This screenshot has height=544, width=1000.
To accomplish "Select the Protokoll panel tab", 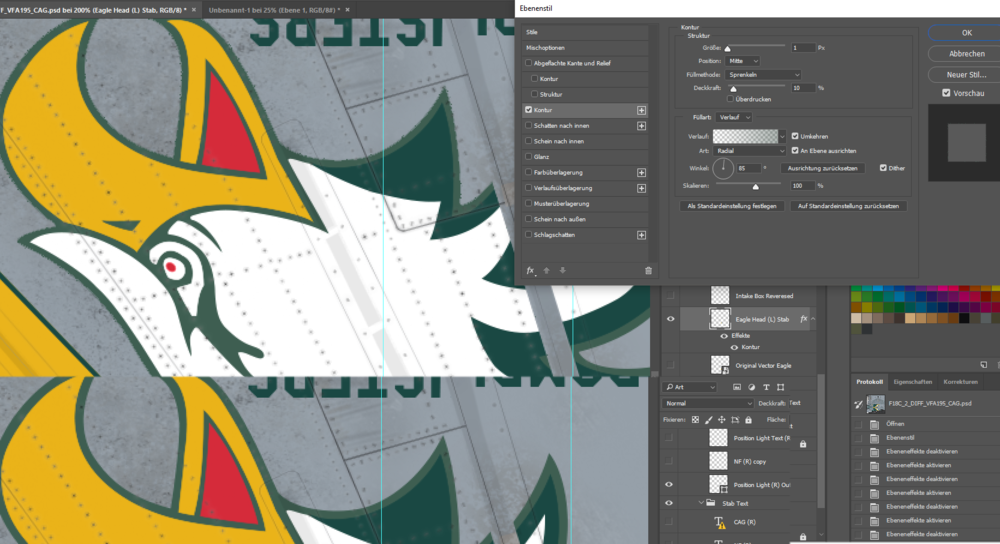I will (x=869, y=382).
